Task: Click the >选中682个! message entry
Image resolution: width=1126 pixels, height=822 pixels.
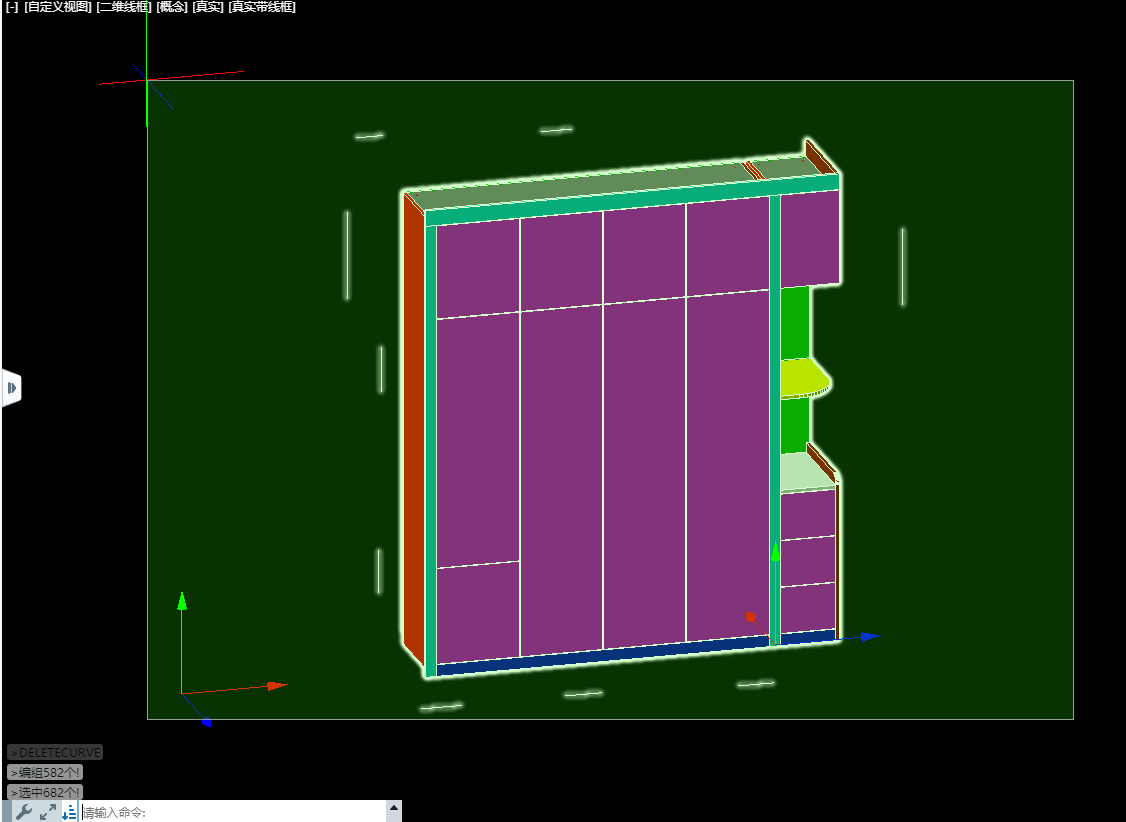Action: click(x=45, y=792)
